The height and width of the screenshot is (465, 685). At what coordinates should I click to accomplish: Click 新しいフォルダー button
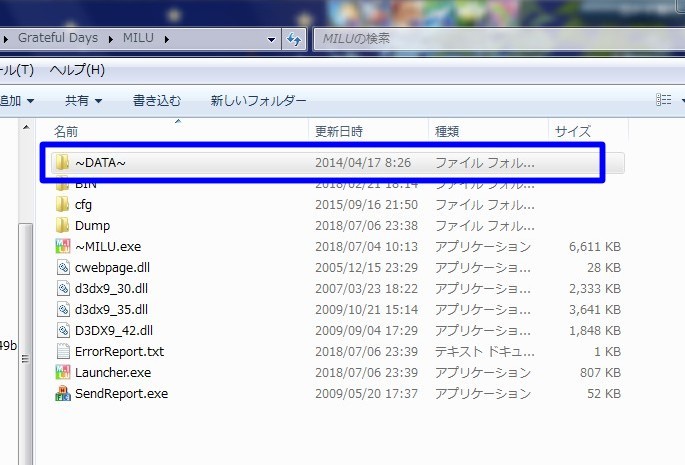(x=258, y=100)
